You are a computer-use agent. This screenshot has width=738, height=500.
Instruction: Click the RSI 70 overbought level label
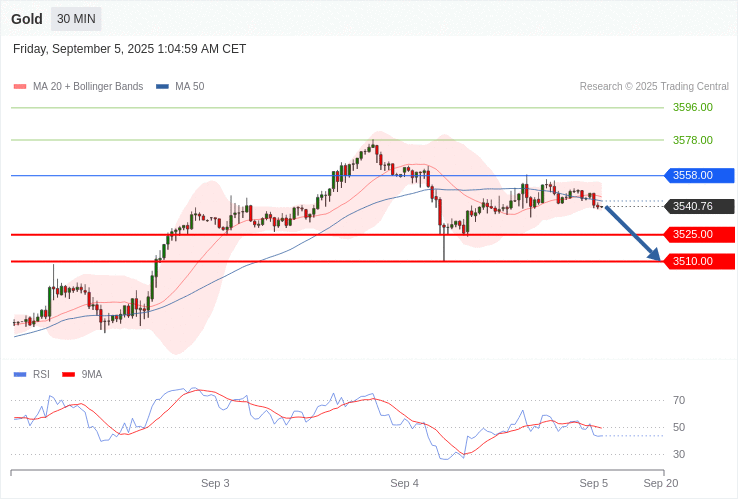[679, 401]
